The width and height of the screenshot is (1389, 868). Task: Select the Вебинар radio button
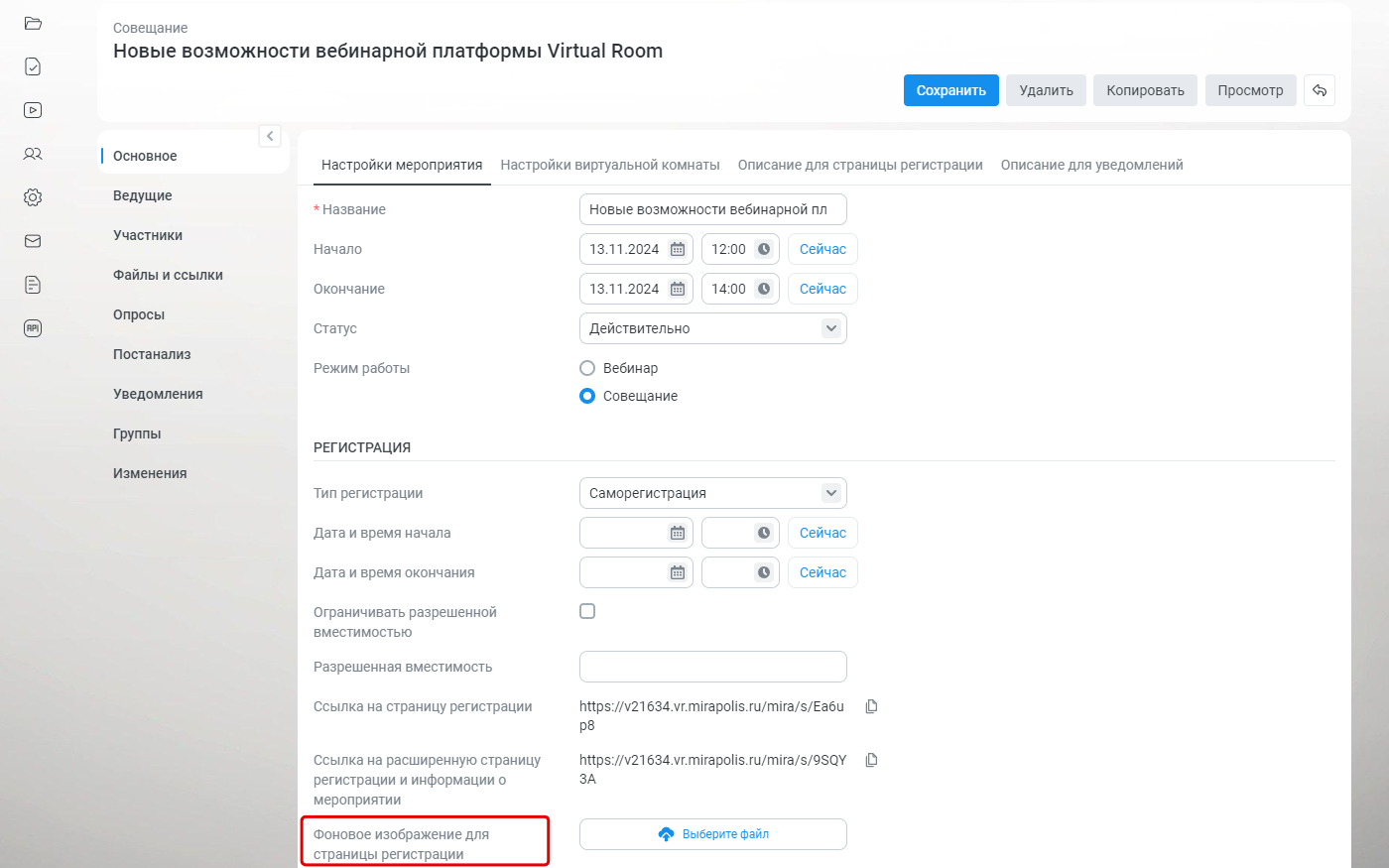coord(587,368)
